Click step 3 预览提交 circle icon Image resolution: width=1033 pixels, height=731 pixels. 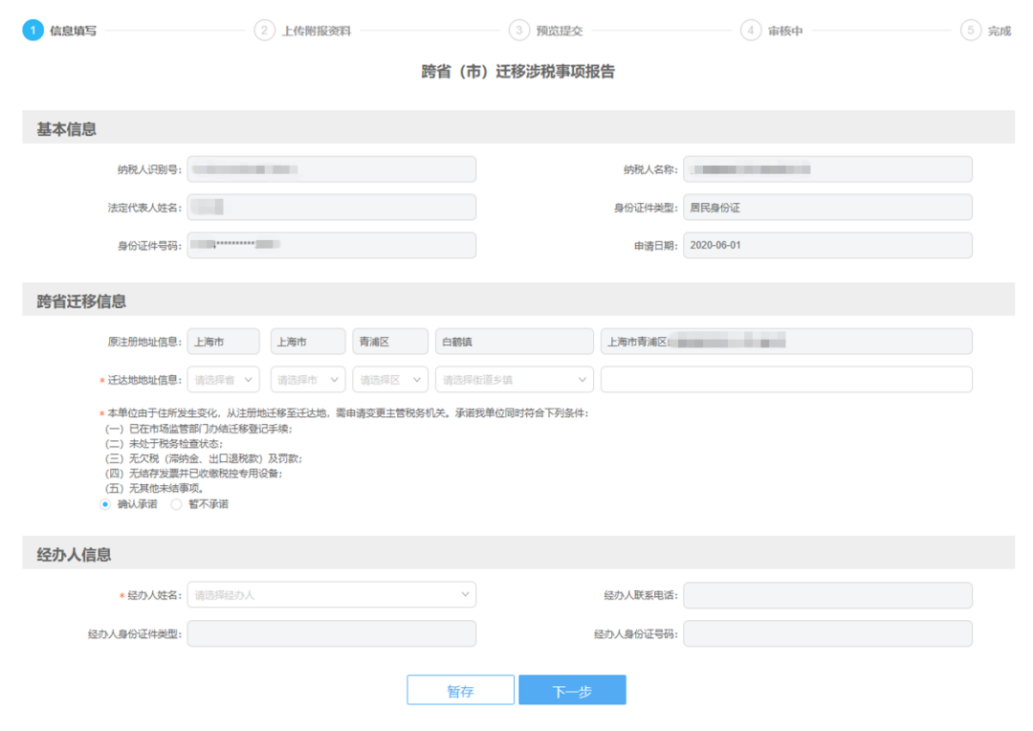click(518, 30)
